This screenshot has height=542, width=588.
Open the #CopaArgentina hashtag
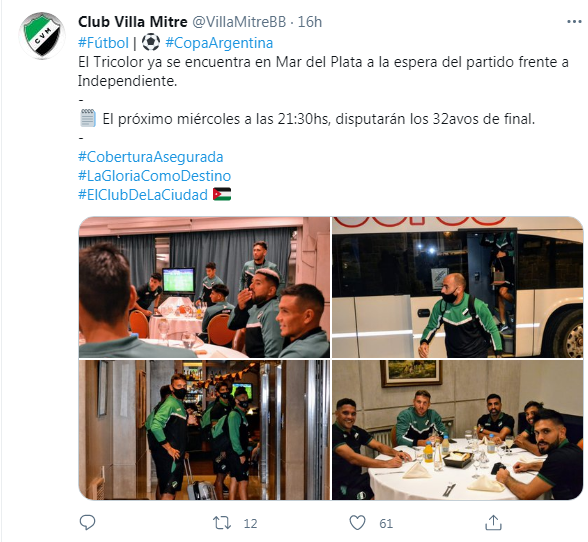(x=219, y=43)
